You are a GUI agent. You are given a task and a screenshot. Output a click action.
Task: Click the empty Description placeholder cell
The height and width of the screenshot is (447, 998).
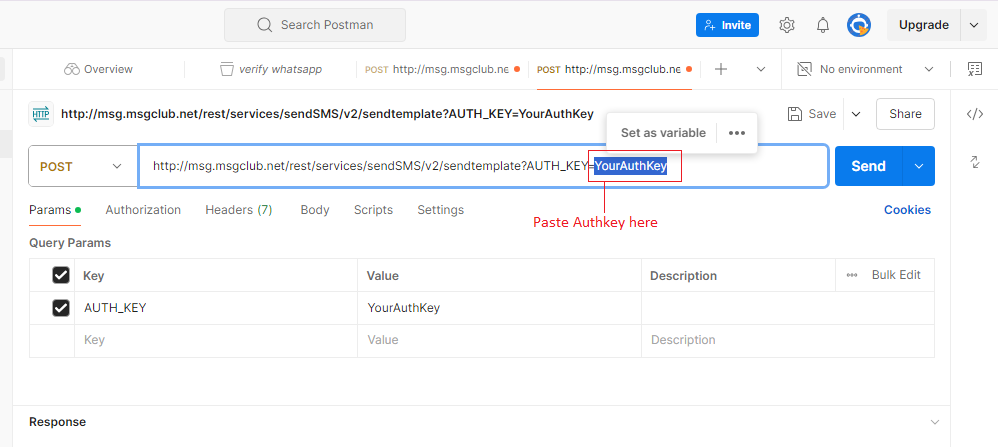(788, 341)
